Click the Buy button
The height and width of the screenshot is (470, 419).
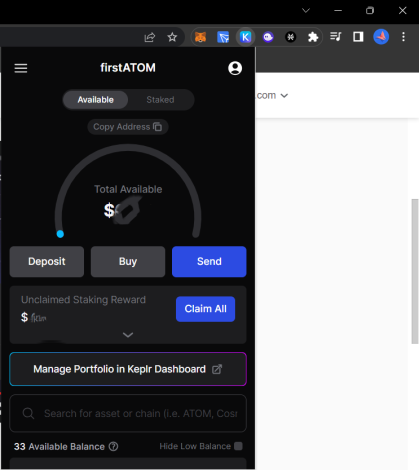pos(128,262)
